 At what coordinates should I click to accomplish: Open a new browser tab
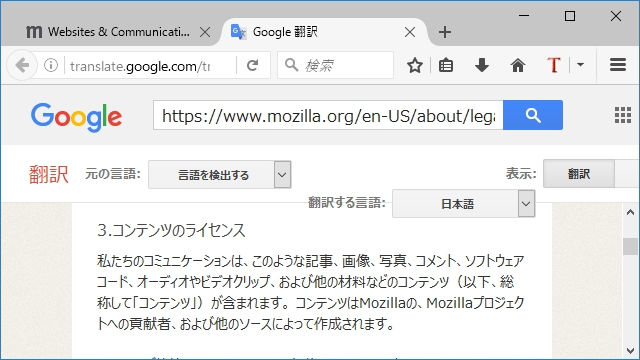tap(444, 32)
